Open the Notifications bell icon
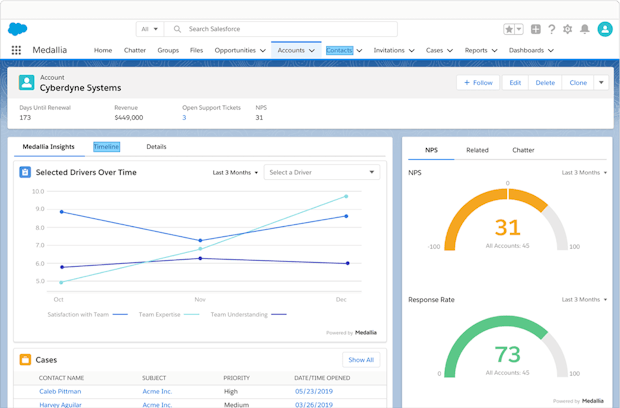620x408 pixels. [x=584, y=29]
